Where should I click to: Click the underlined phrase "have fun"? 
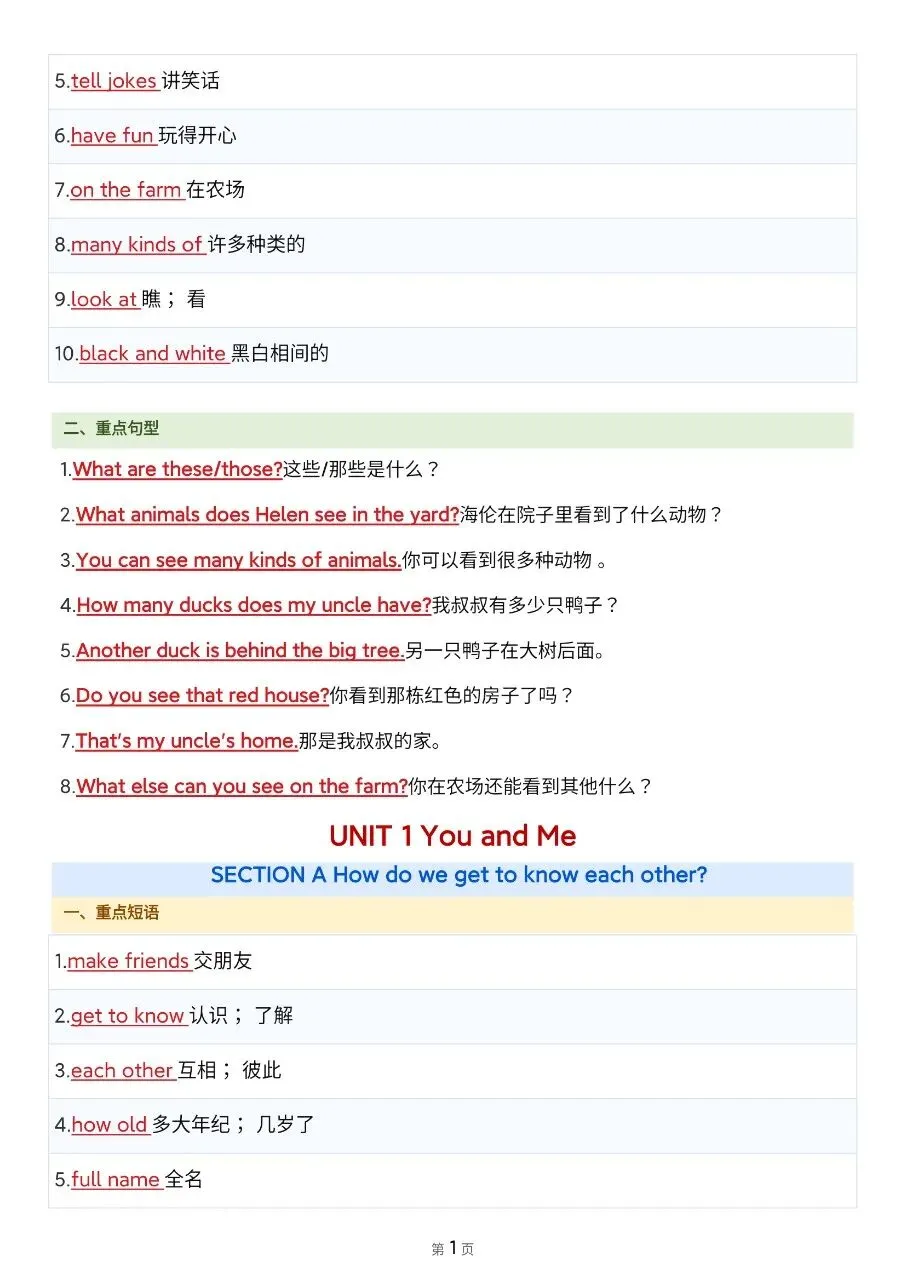(x=112, y=135)
